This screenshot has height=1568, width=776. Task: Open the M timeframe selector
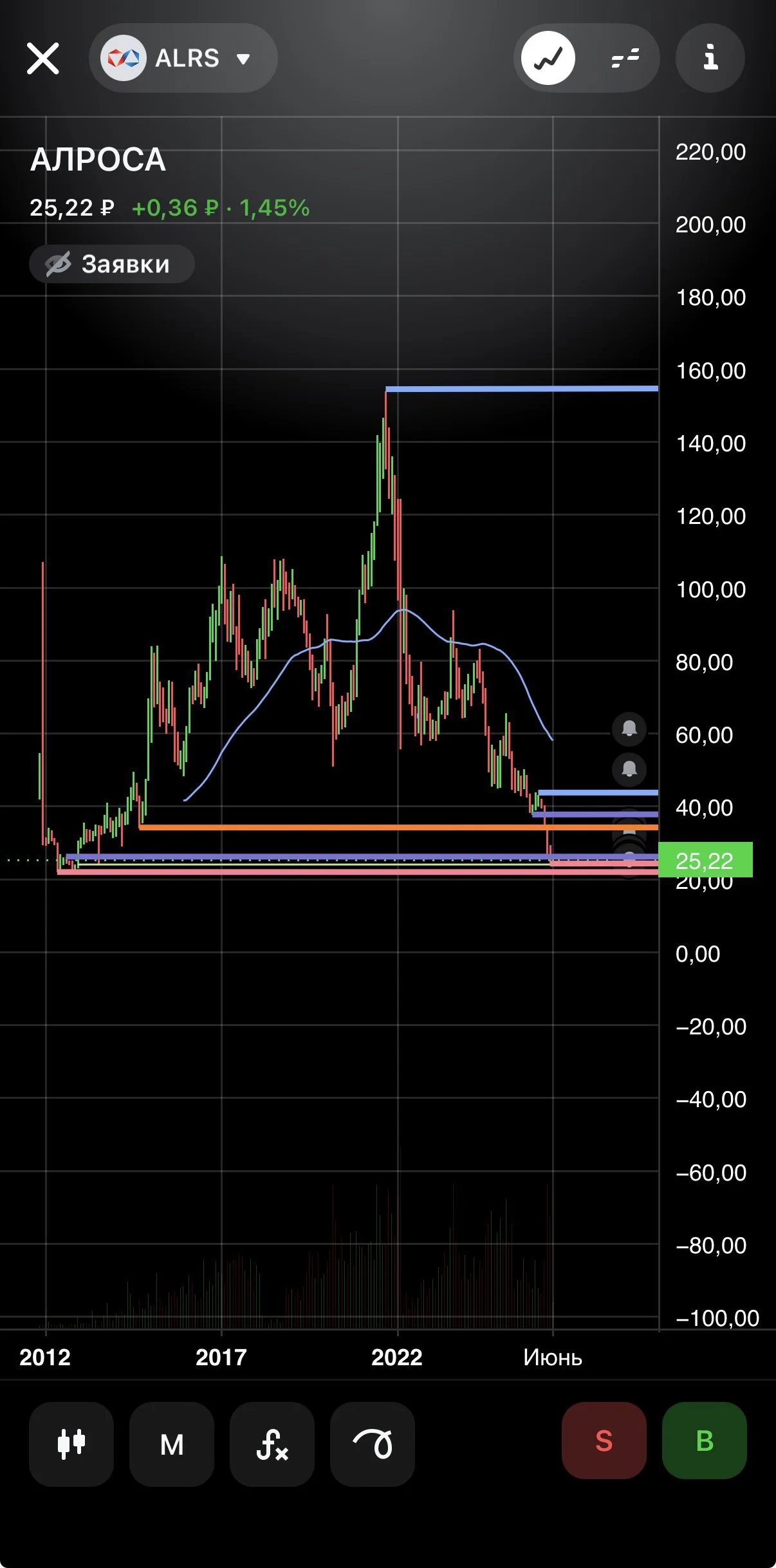click(x=172, y=1444)
